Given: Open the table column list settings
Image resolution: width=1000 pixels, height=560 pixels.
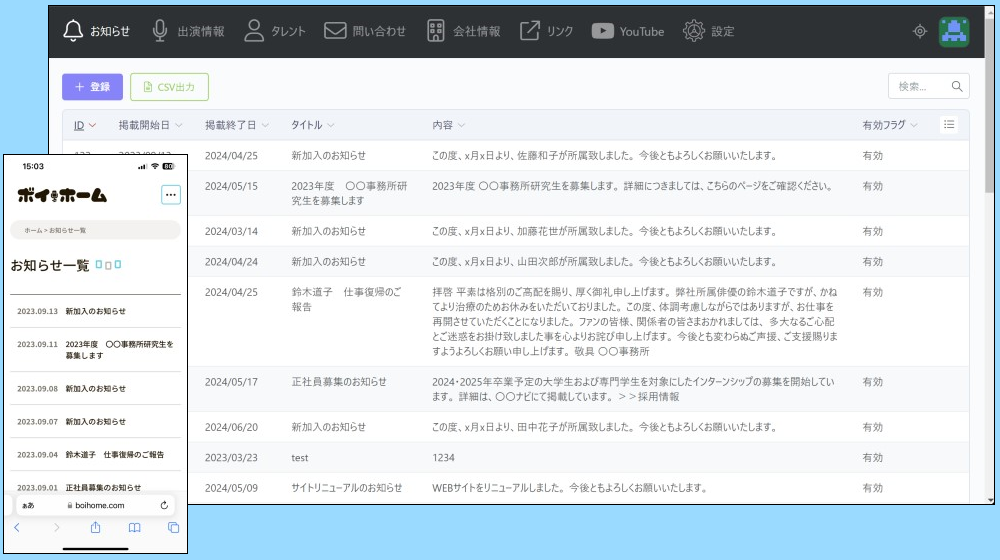Looking at the screenshot, I should coord(949,124).
